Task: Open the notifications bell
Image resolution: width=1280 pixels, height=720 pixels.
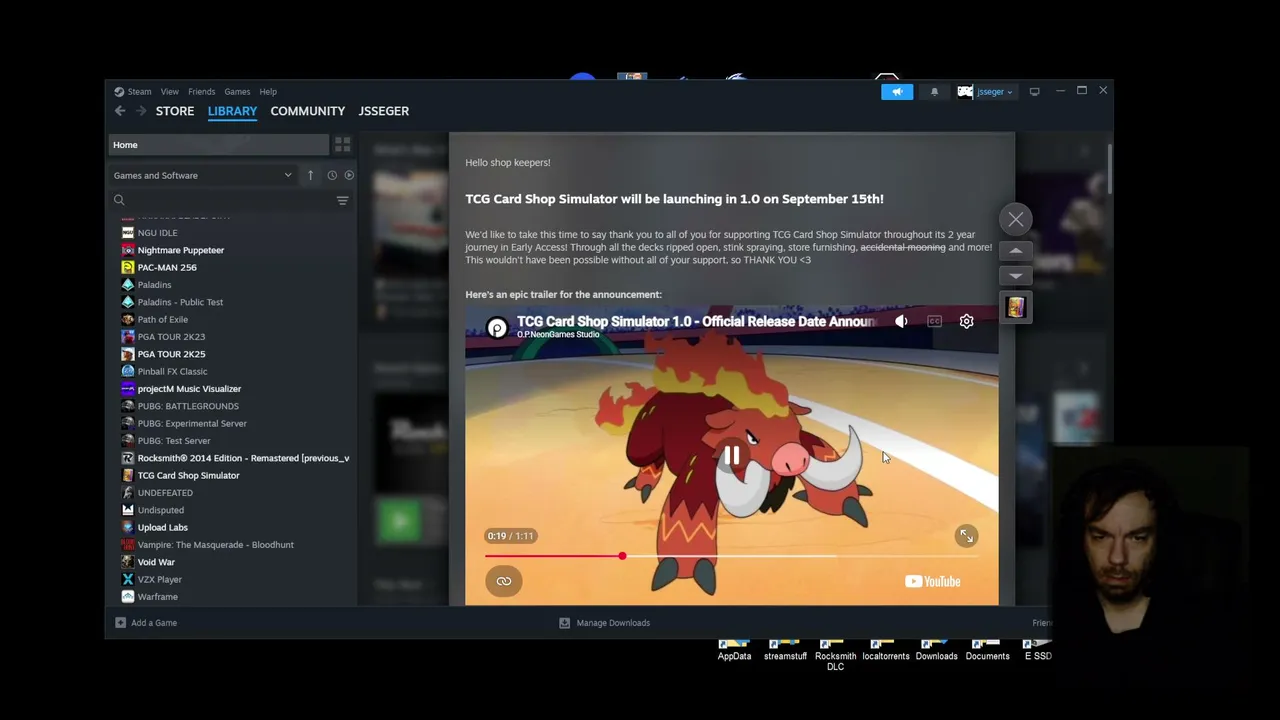Action: (x=934, y=92)
